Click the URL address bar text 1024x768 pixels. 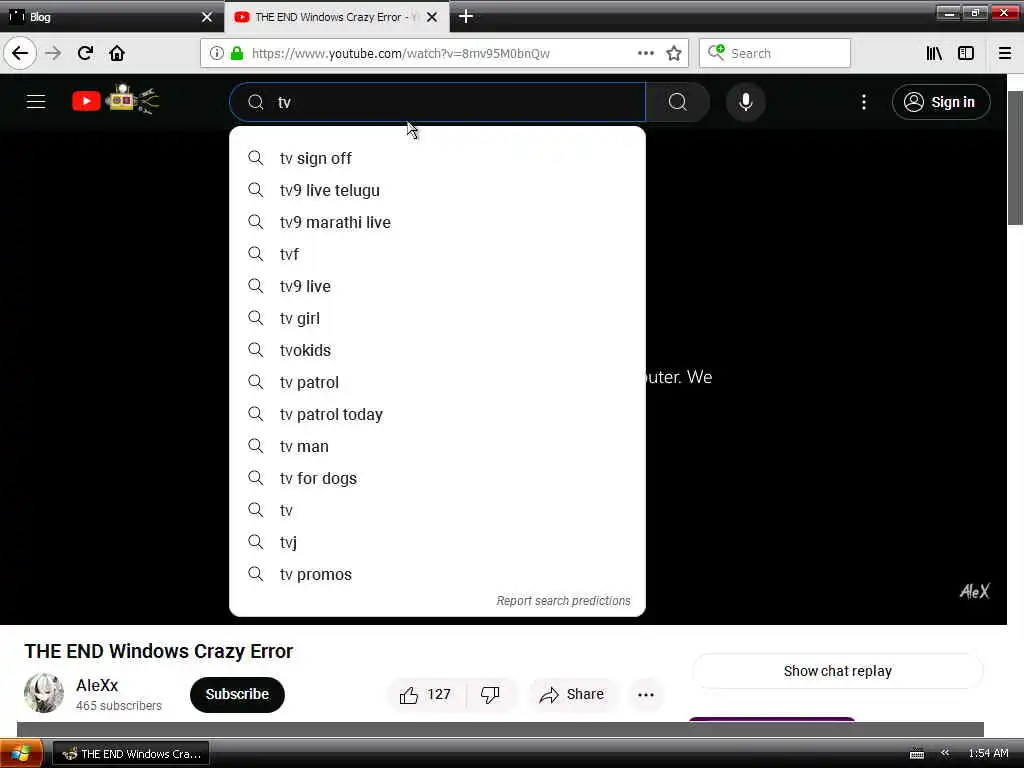(x=401, y=53)
